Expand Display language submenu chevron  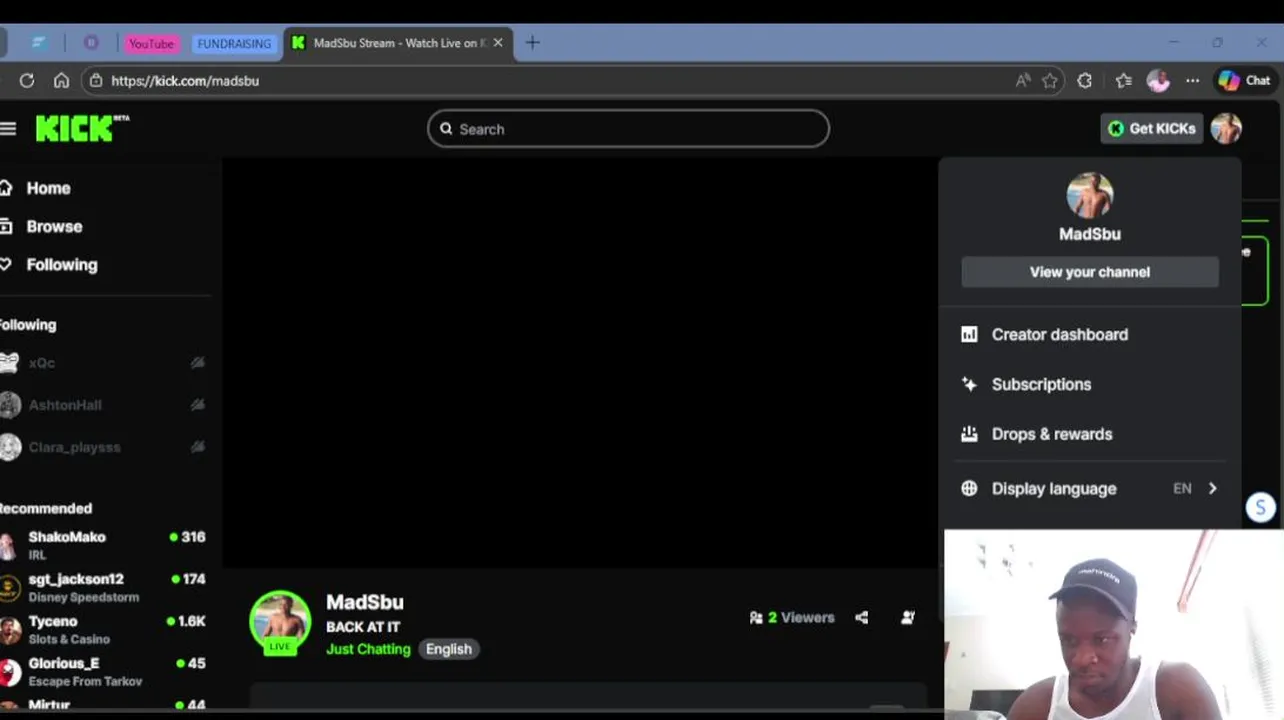(1213, 489)
